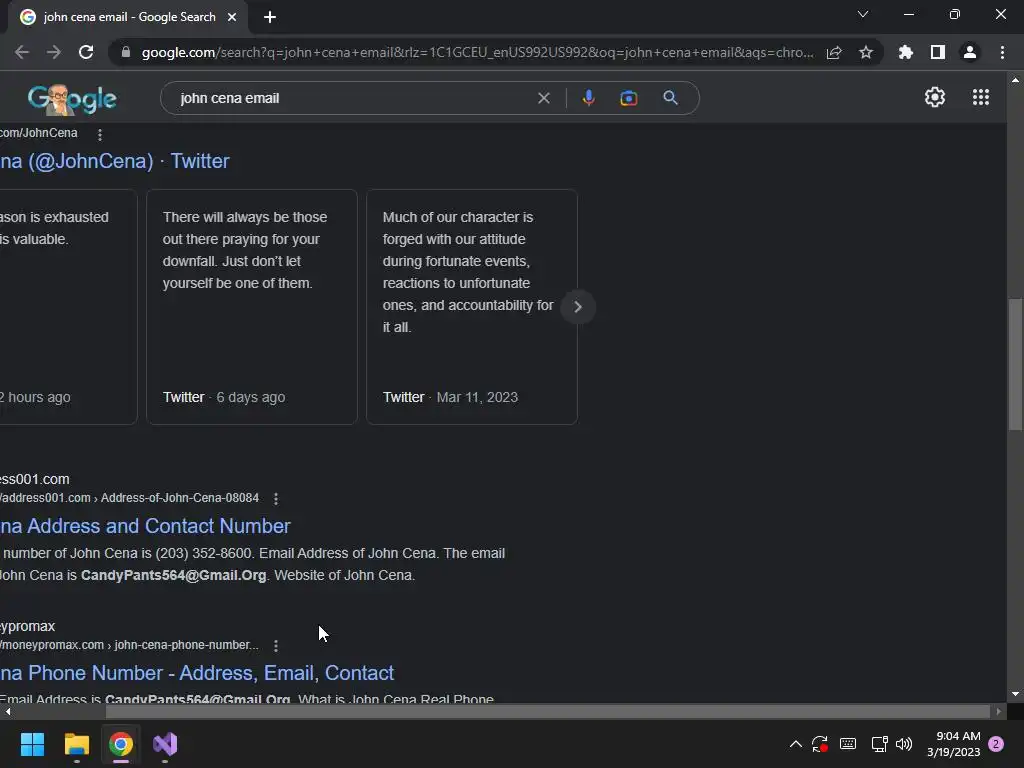Click the browser forward arrow
The width and height of the screenshot is (1024, 768).
[54, 52]
